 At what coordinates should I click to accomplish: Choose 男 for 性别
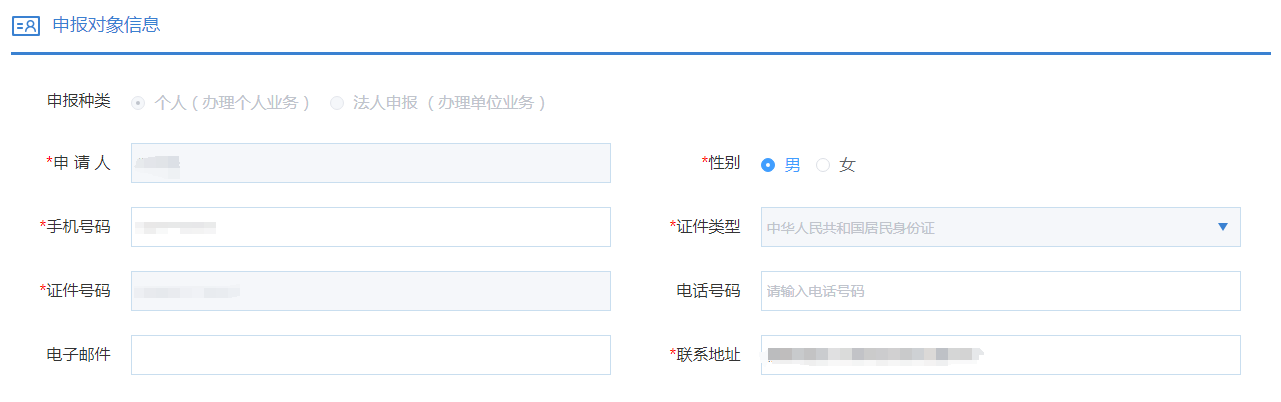tap(768, 165)
